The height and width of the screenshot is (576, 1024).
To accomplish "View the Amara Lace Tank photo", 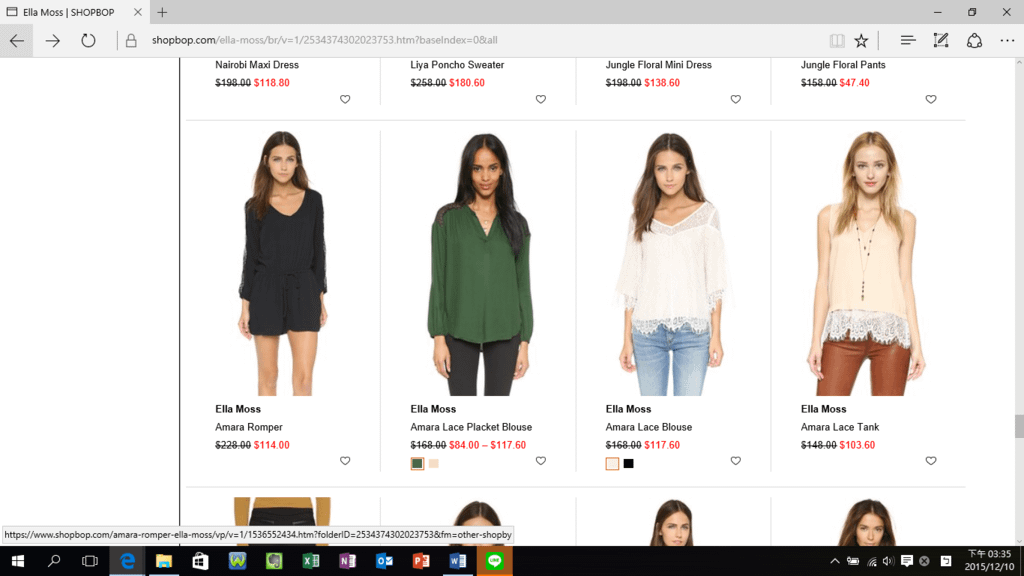I will click(868, 263).
